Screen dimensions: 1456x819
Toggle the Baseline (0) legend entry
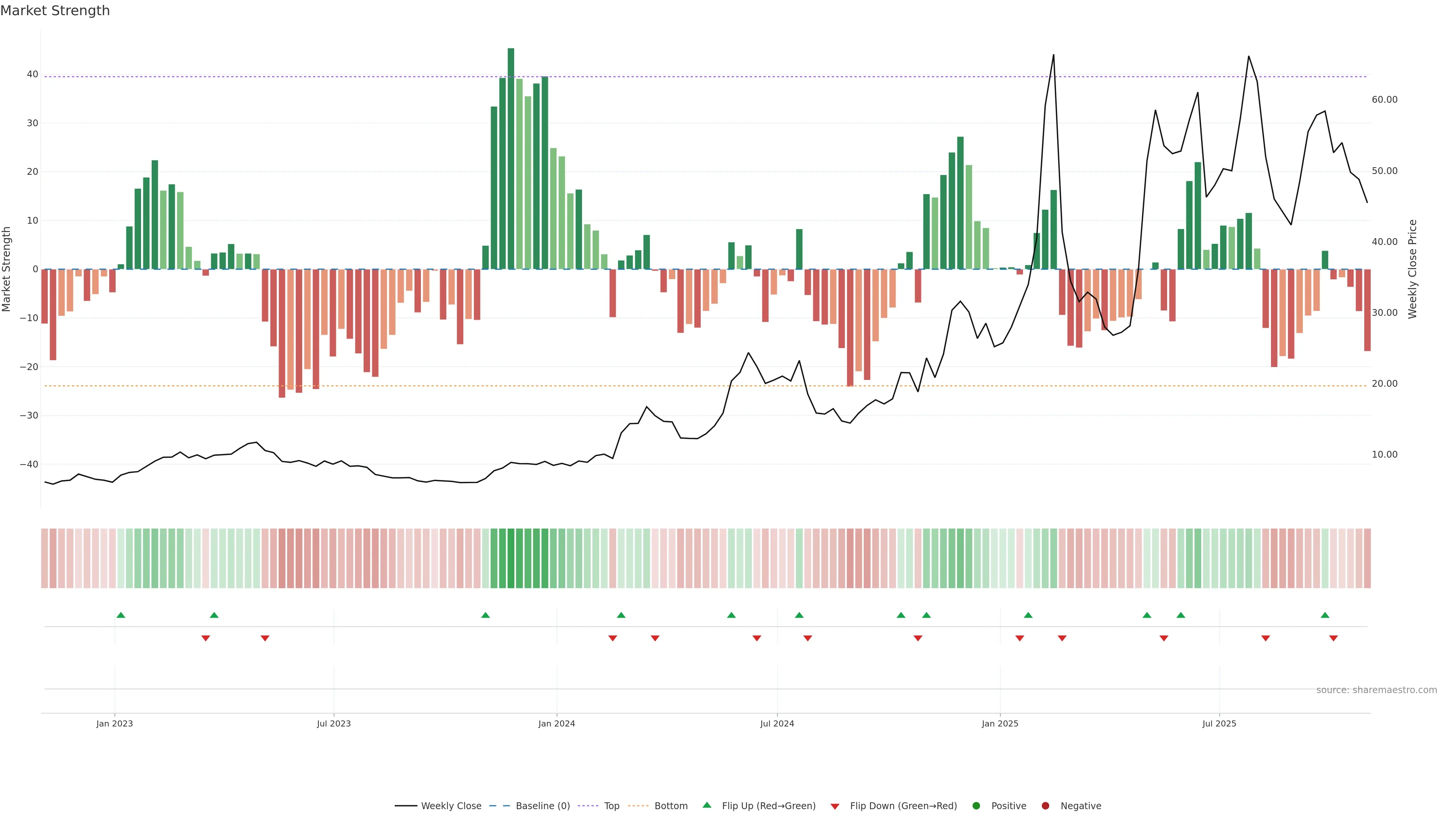[x=541, y=806]
